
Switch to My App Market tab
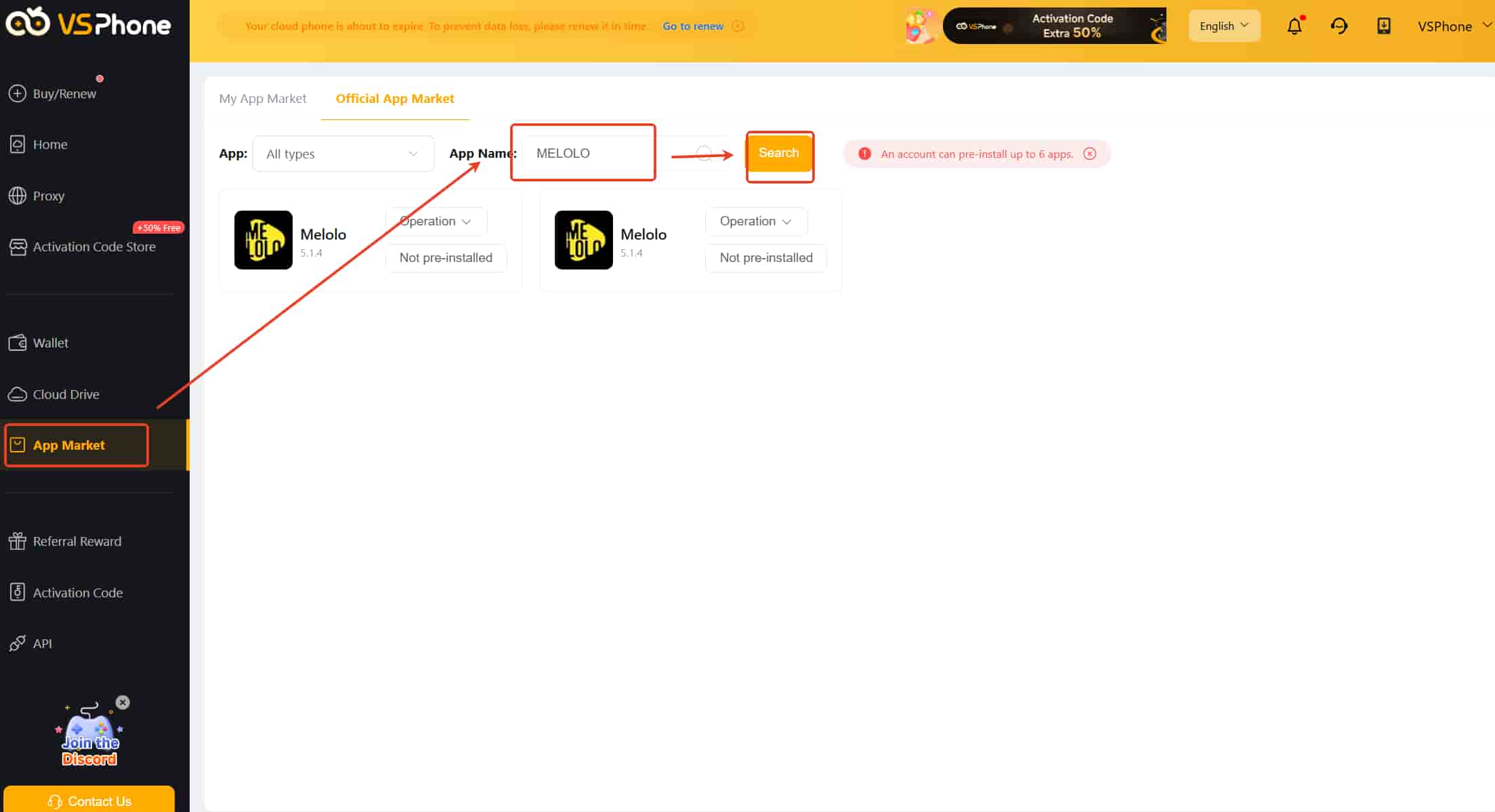(x=262, y=99)
